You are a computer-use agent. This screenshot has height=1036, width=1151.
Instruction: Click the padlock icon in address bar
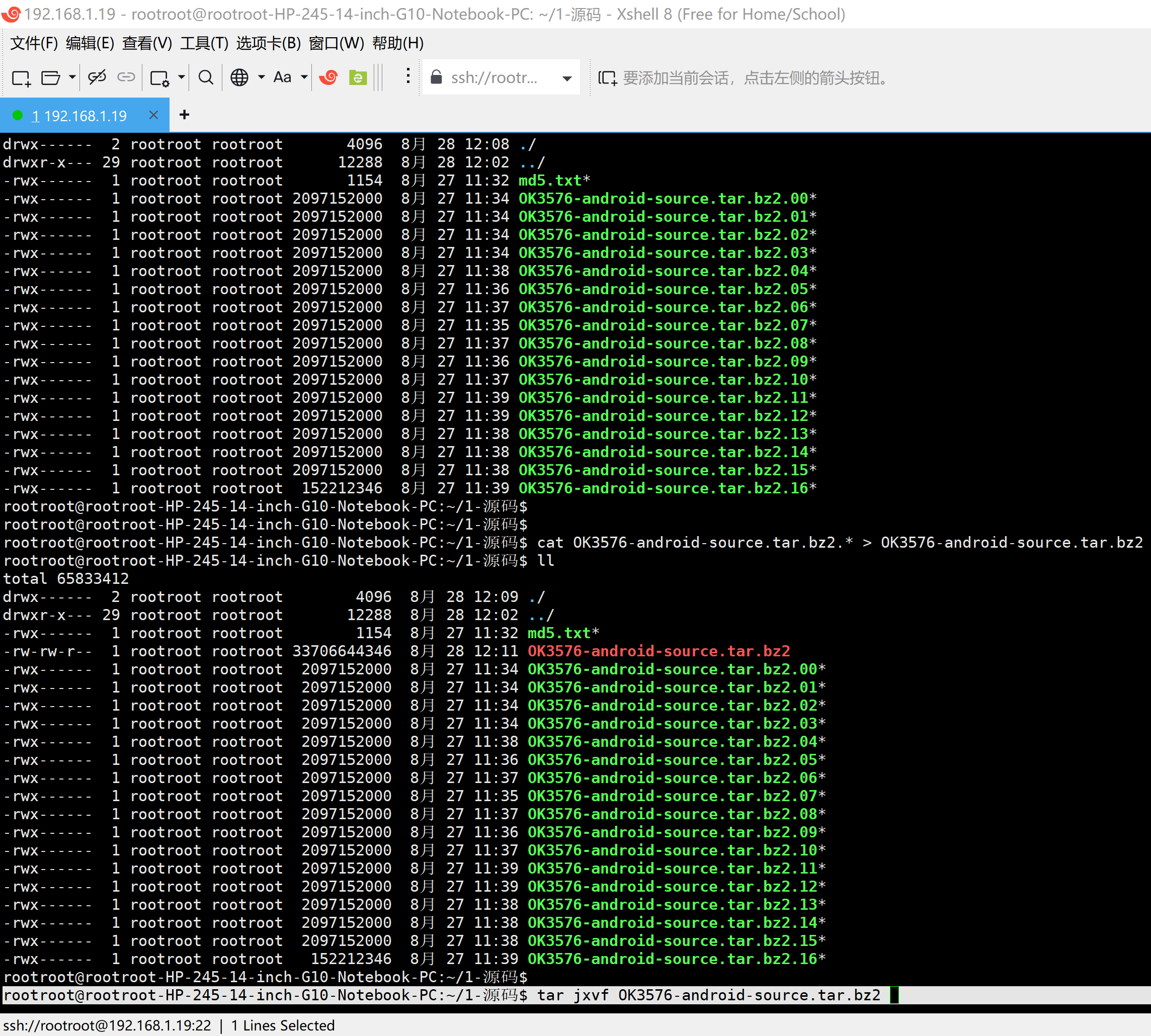click(436, 77)
